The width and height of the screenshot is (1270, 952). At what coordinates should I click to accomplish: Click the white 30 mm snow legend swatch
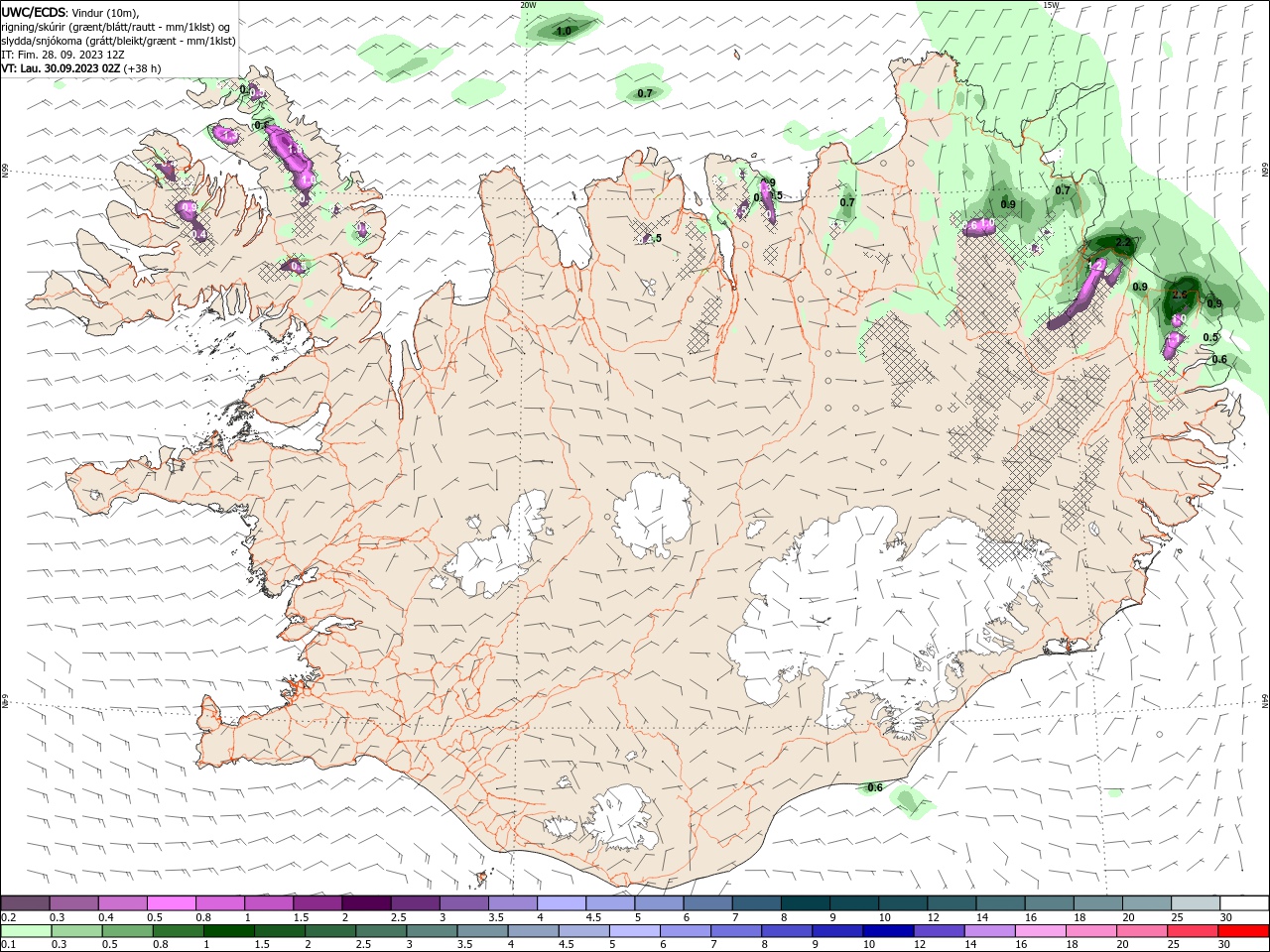[x=1244, y=903]
